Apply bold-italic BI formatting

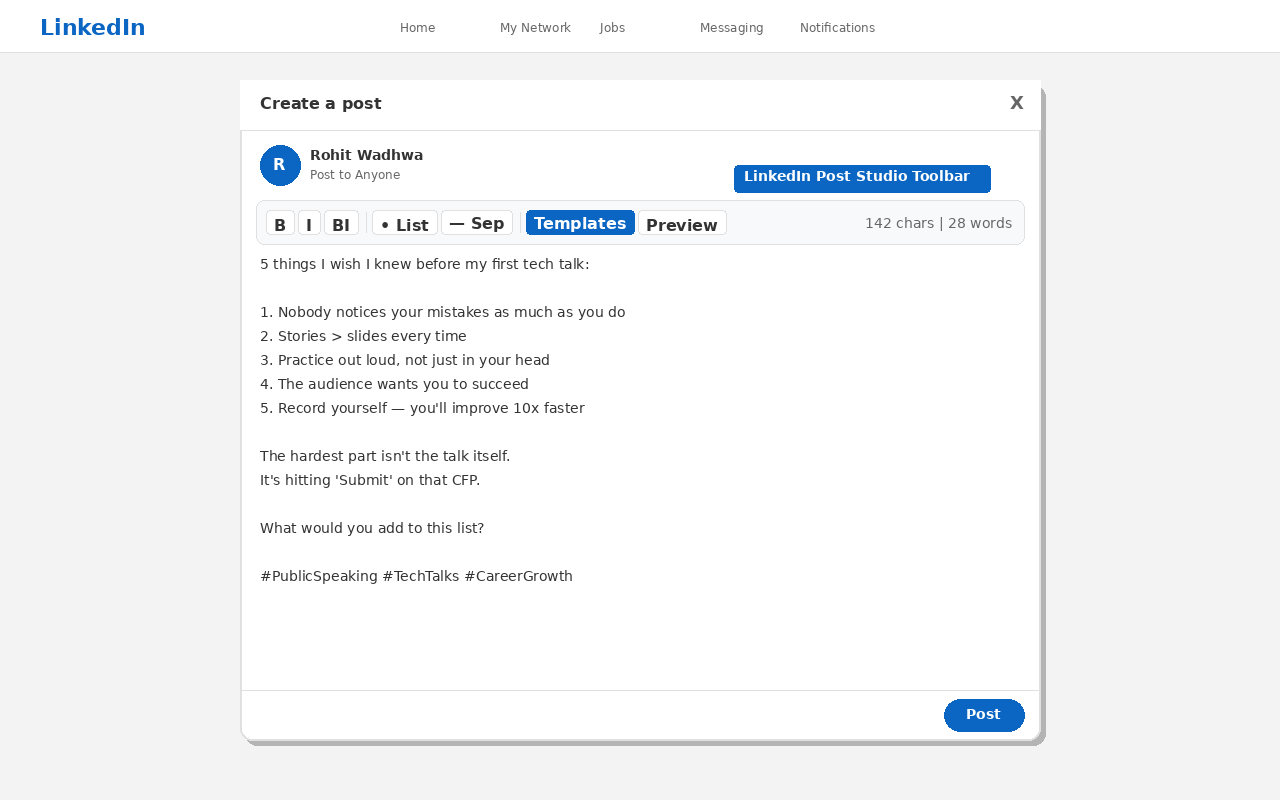341,224
